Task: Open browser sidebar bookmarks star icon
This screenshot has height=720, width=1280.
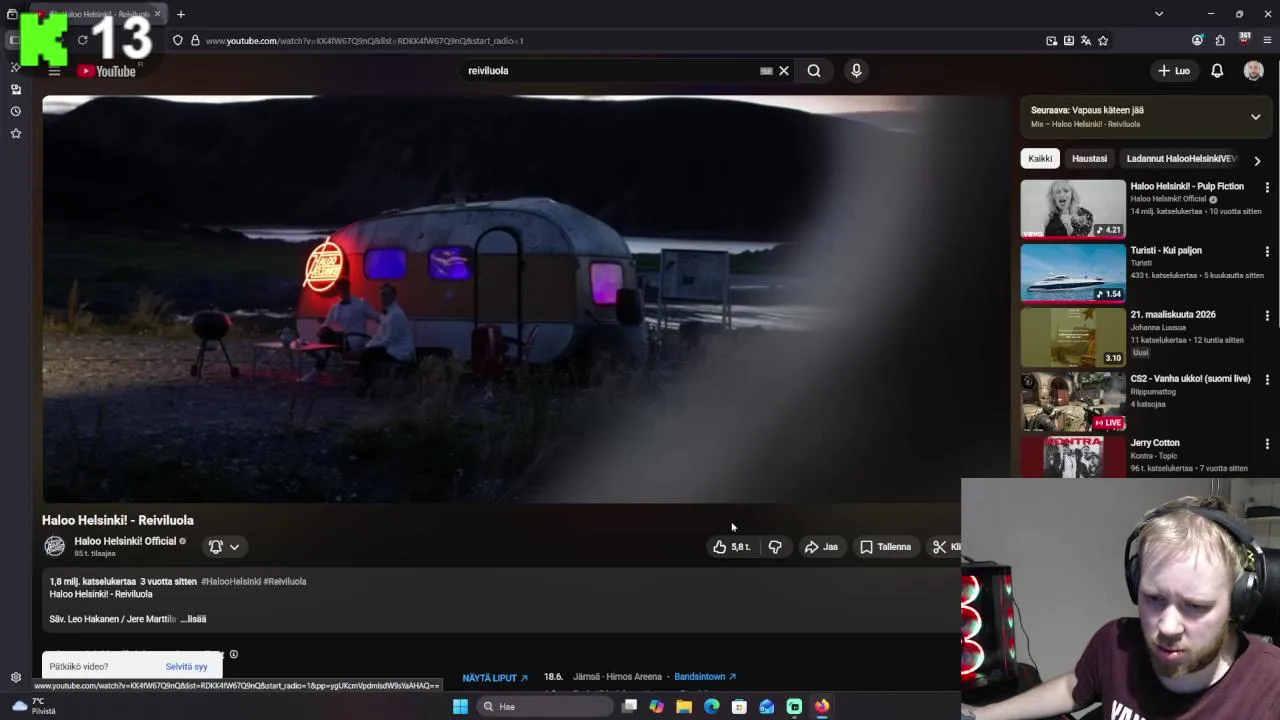Action: click(16, 133)
